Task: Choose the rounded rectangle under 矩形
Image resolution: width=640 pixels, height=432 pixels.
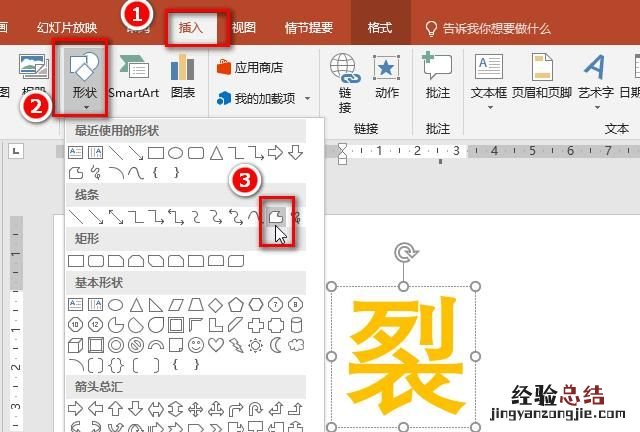Action: [96, 261]
